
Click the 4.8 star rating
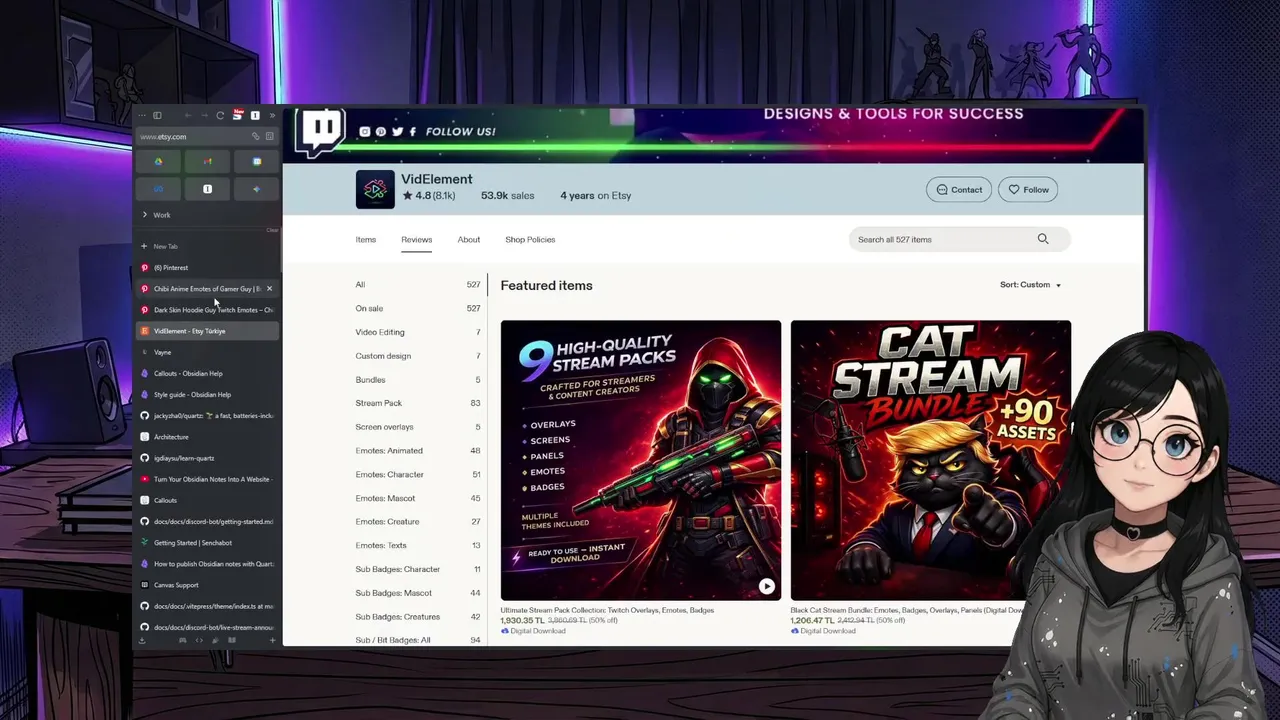[x=429, y=196]
